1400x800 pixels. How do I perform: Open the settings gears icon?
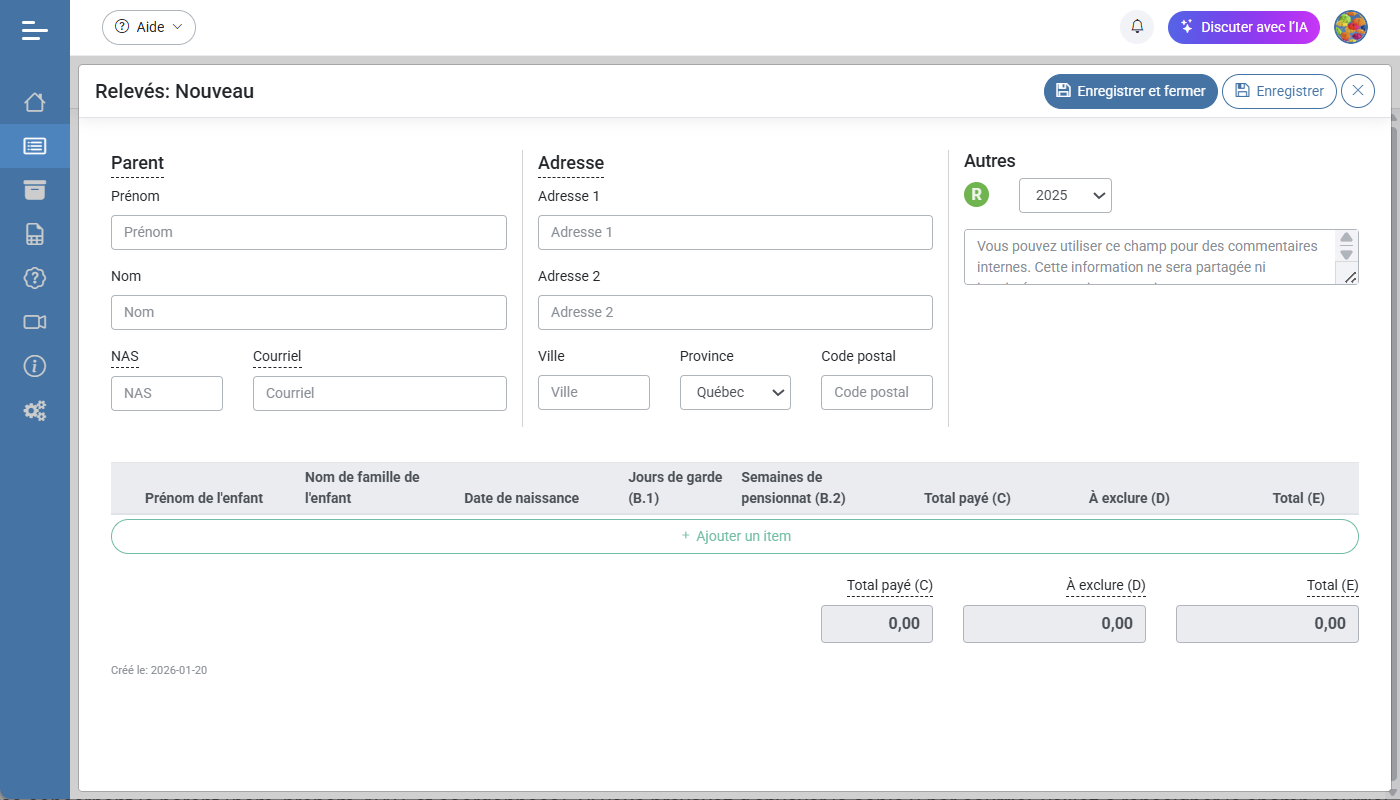(x=35, y=410)
